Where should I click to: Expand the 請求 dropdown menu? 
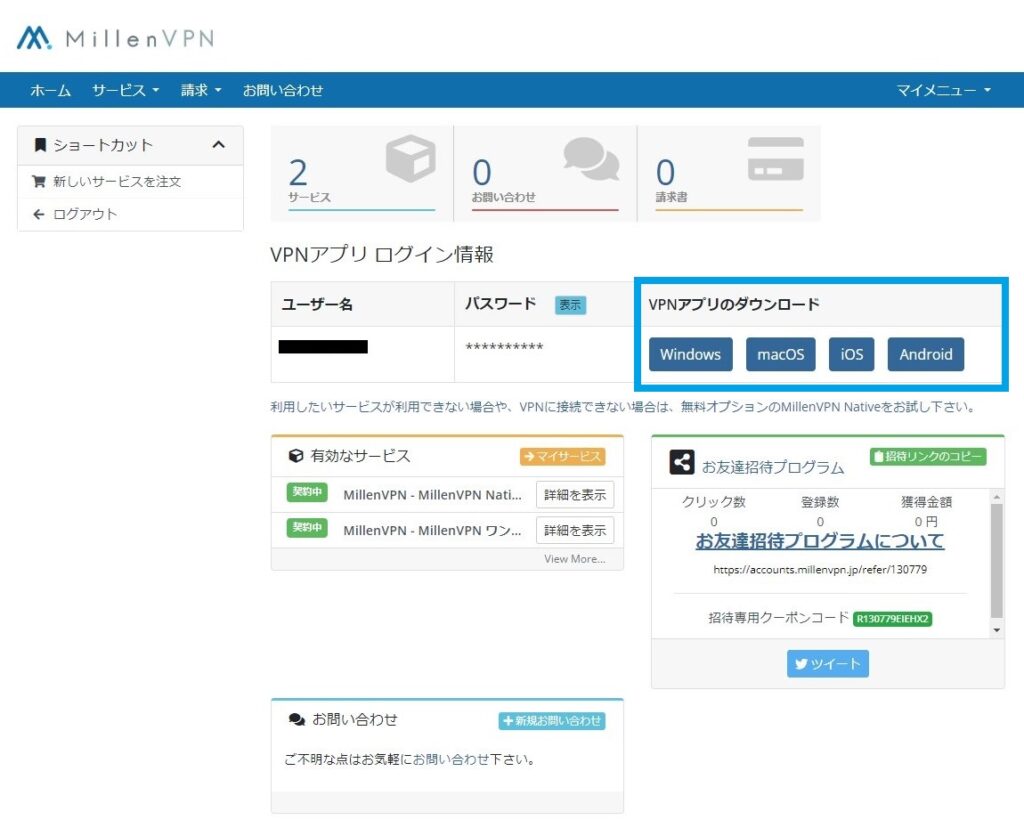(x=201, y=90)
